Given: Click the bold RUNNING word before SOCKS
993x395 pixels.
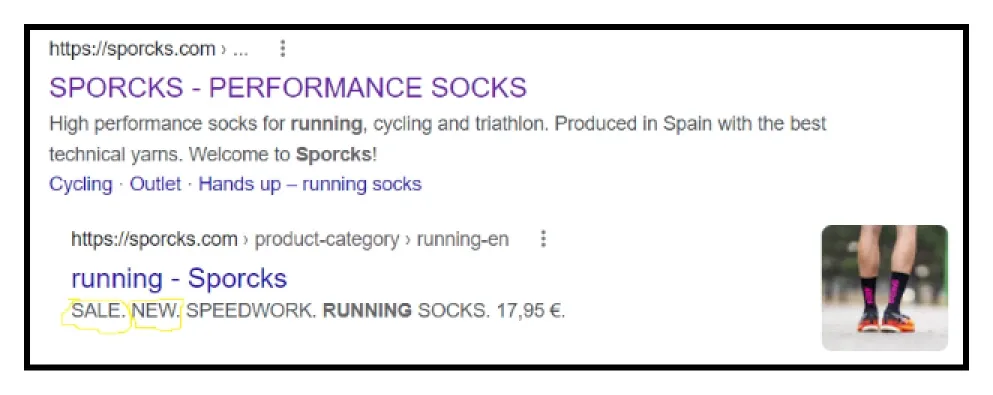Looking at the screenshot, I should pyautogui.click(x=367, y=311).
